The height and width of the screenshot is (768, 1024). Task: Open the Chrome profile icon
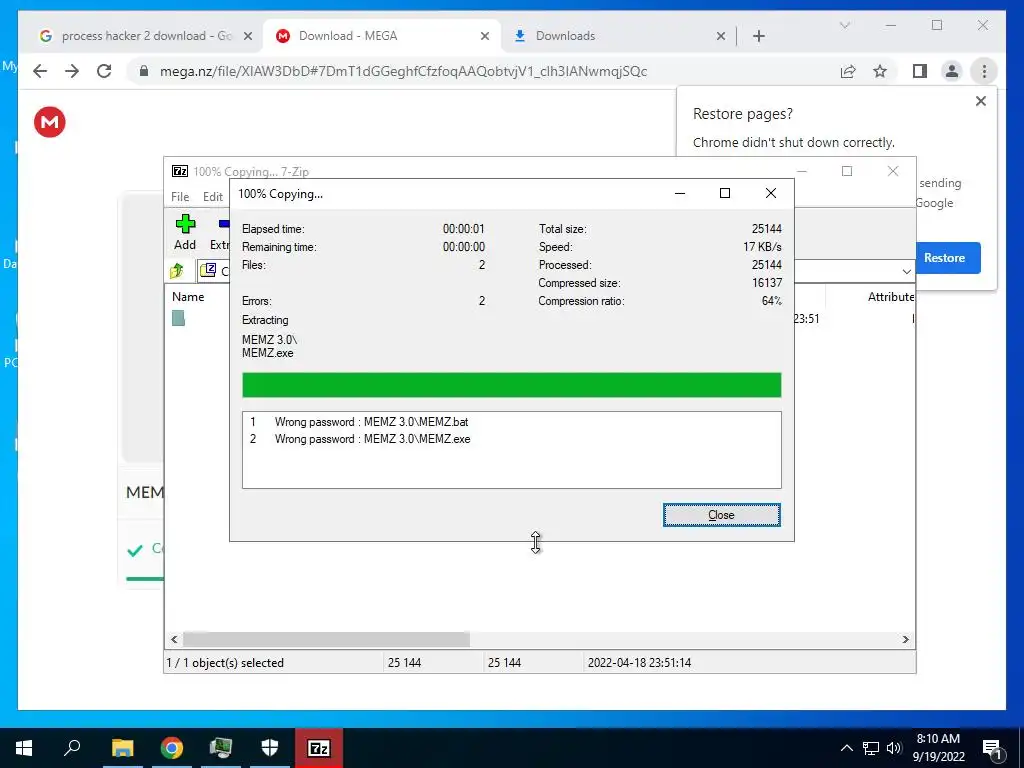tap(952, 71)
